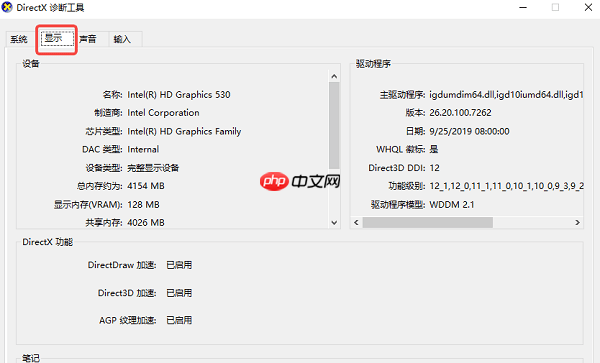Viewport: 600px width, 363px height.
Task: Click the device name Intel(R) HD Graphics 530
Action: pyautogui.click(x=179, y=94)
